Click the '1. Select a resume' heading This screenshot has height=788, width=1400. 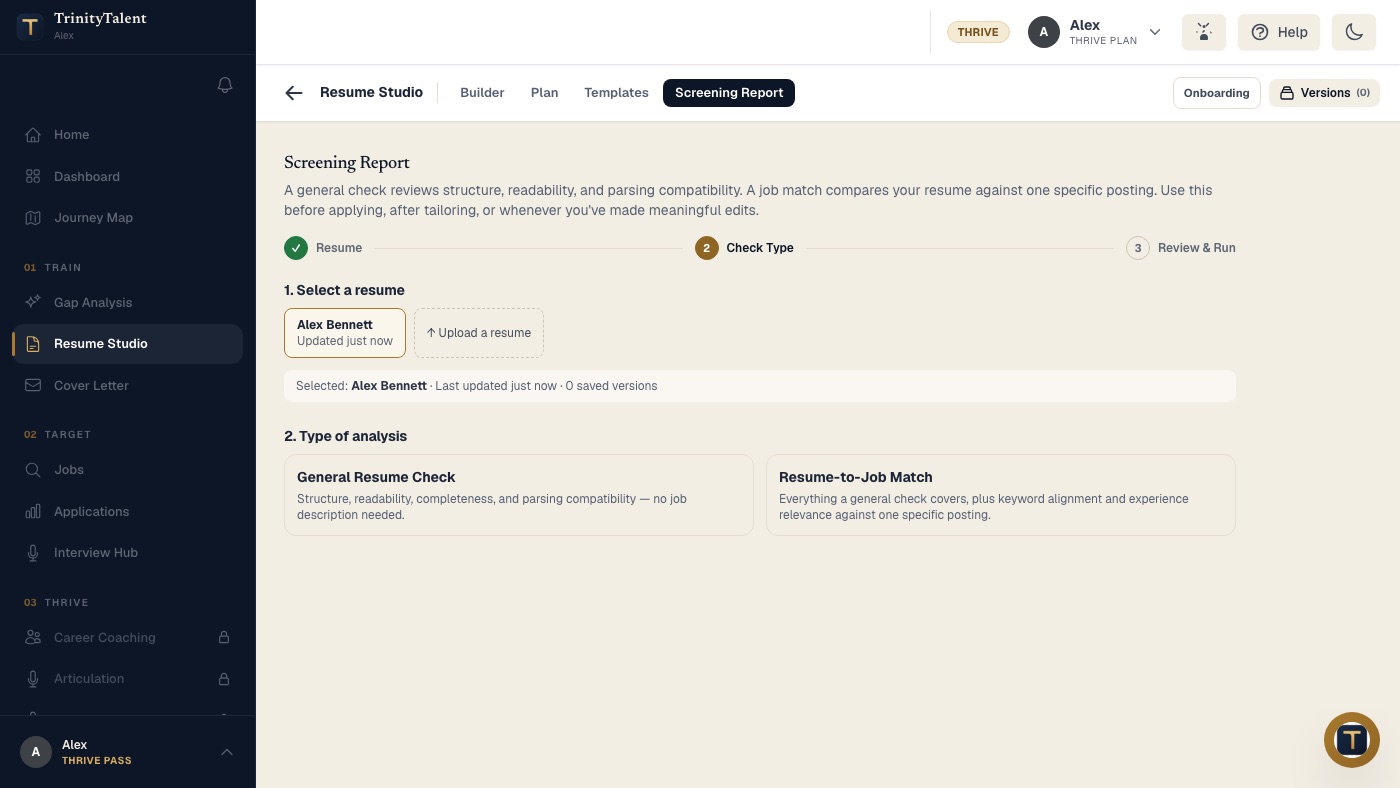click(344, 290)
